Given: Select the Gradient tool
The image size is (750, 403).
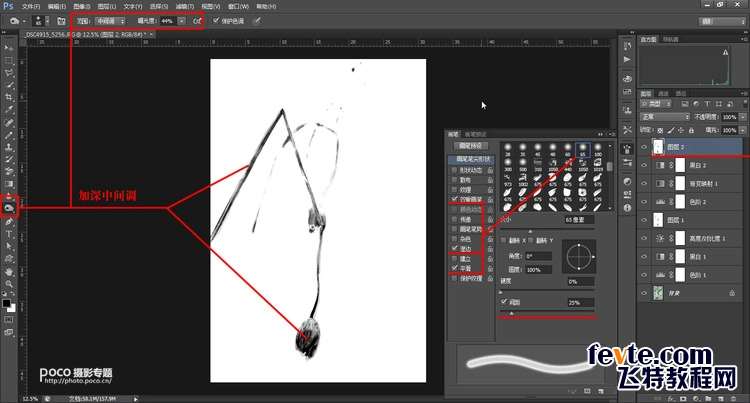Looking at the screenshot, I should coord(9,184).
